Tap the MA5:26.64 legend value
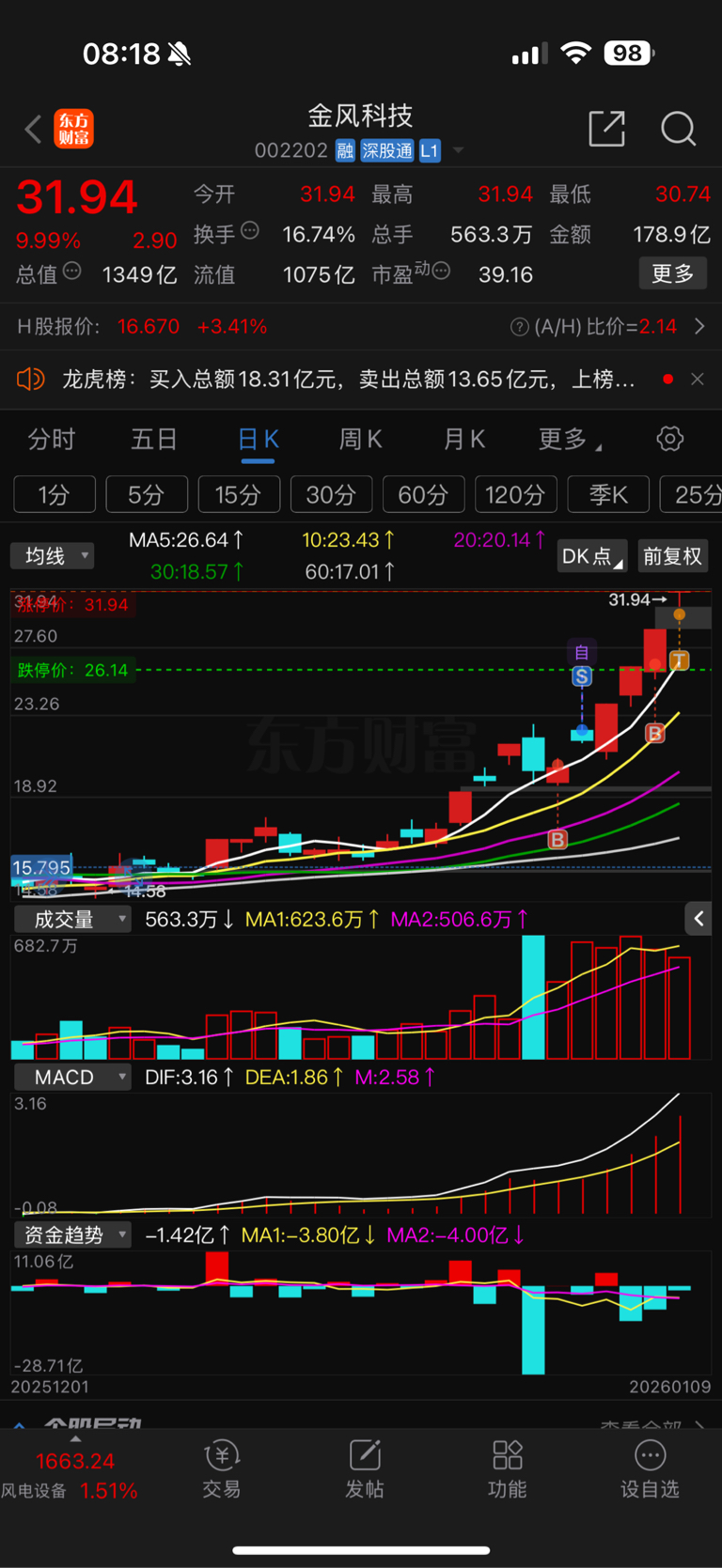722x1568 pixels. [x=186, y=540]
